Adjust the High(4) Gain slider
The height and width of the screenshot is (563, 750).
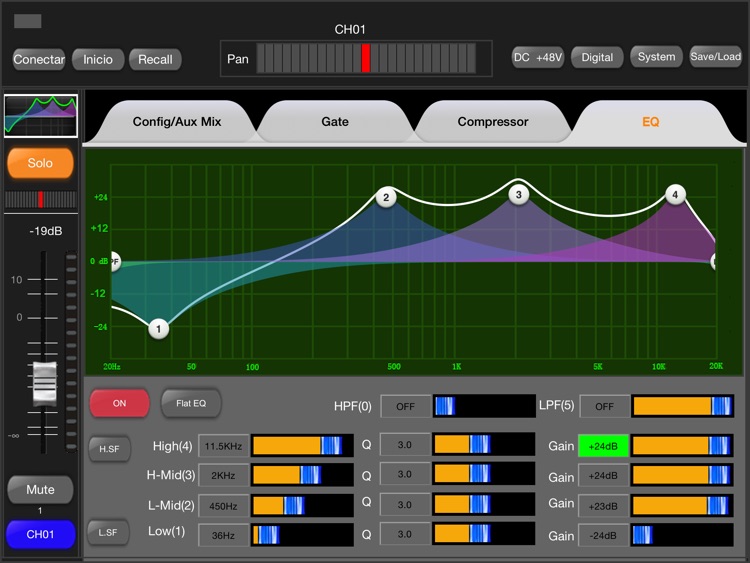tap(682, 446)
